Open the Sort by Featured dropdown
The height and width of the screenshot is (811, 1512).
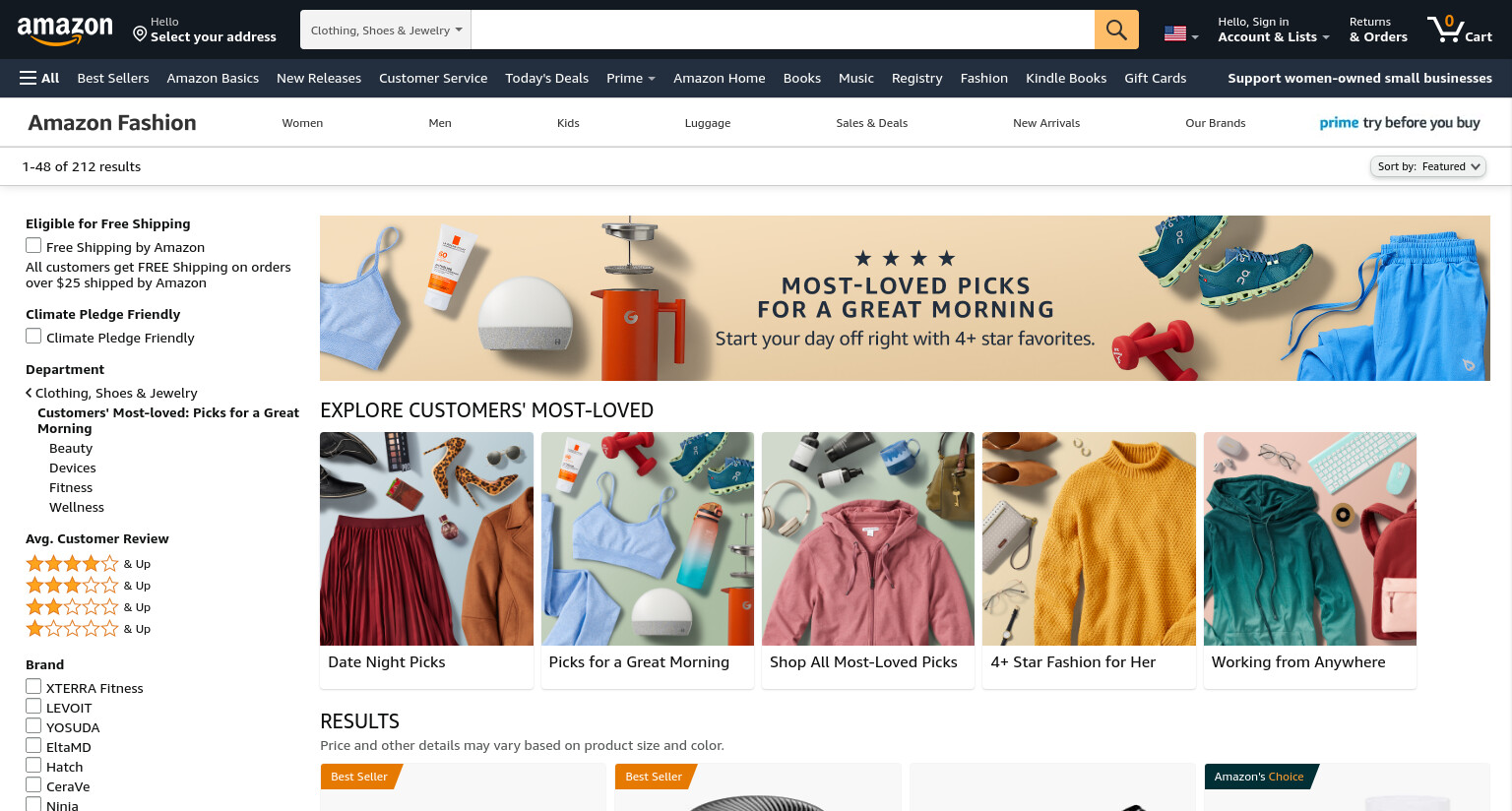1427,166
